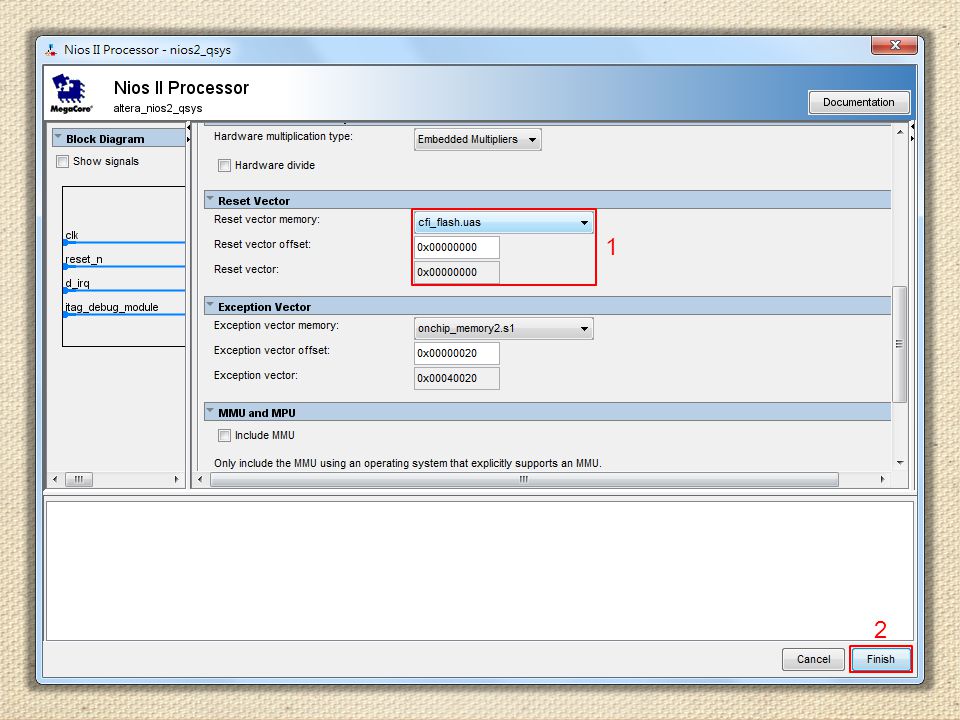Click the settings horizontal scrollbar thumb

point(524,479)
